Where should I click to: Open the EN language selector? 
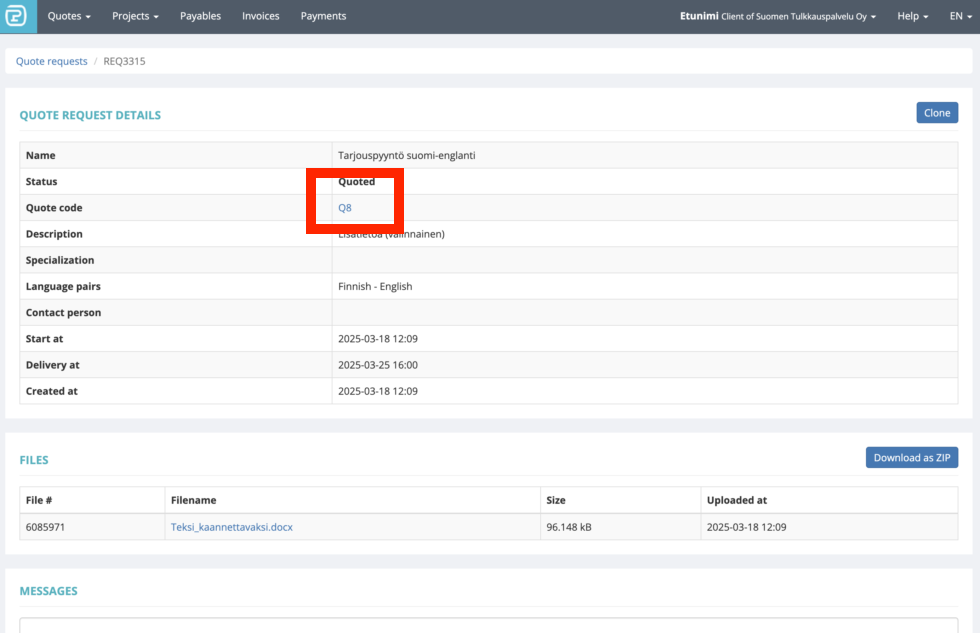coord(961,16)
